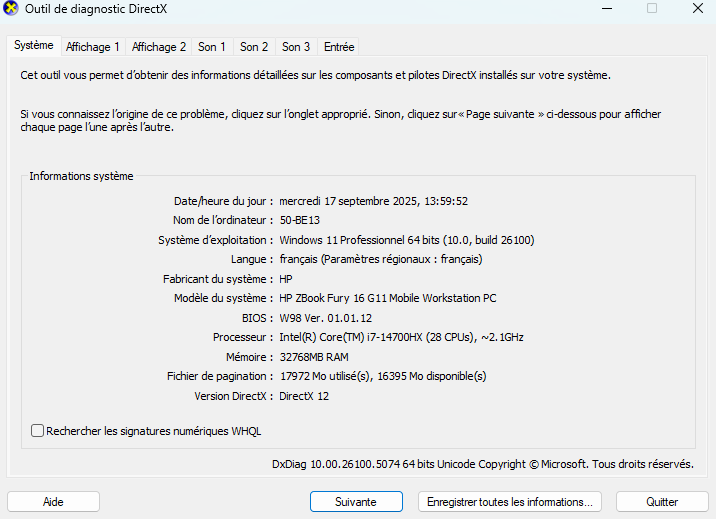The width and height of the screenshot is (716, 519).
Task: Click the Intel Core i7-14700HX processor text
Action: pyautogui.click(x=402, y=338)
